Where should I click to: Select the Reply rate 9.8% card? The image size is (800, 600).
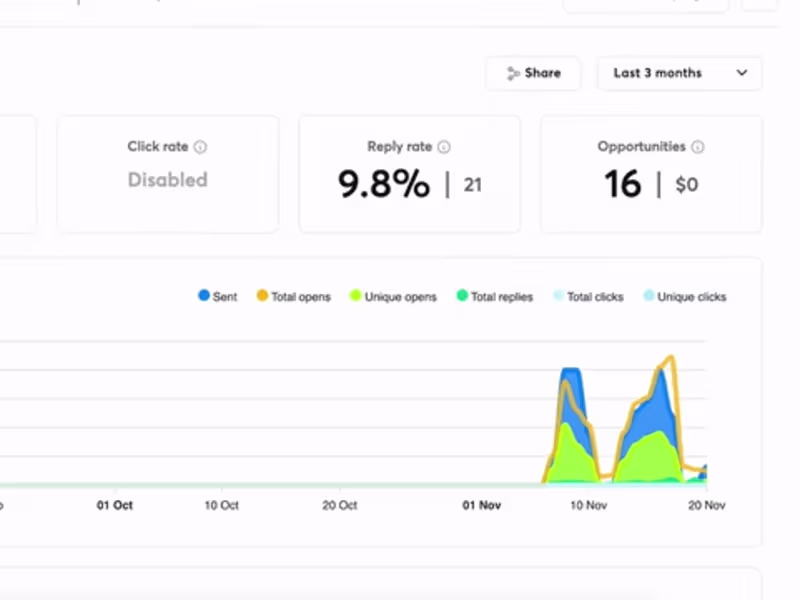[410, 174]
